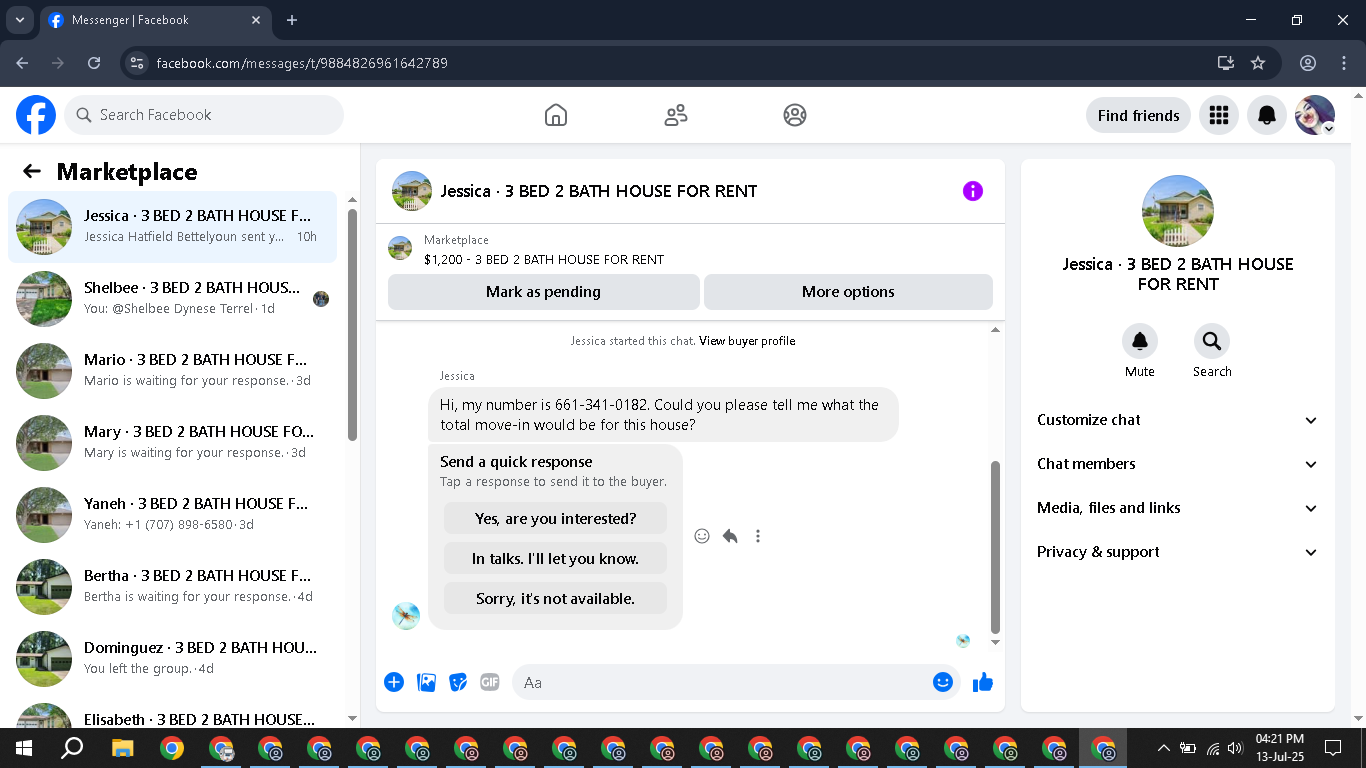
Task: Focus the Chrome address bar URL
Action: (x=302, y=63)
